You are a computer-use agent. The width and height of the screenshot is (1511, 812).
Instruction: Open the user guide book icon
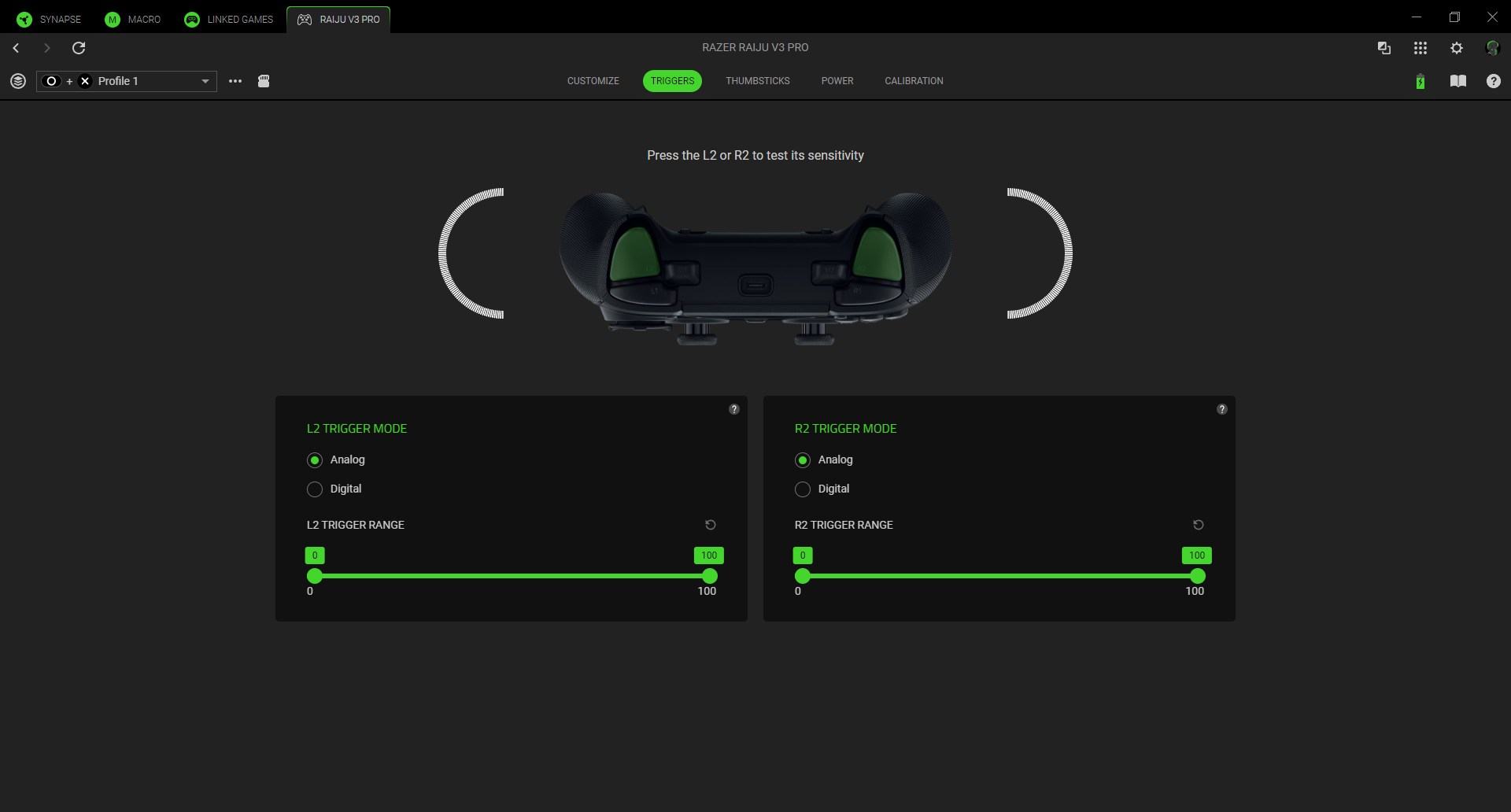(x=1457, y=81)
